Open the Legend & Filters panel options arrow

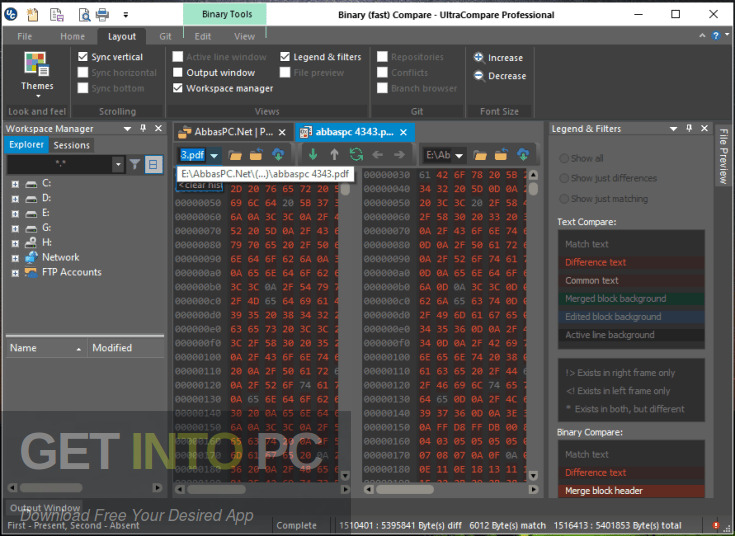point(674,128)
